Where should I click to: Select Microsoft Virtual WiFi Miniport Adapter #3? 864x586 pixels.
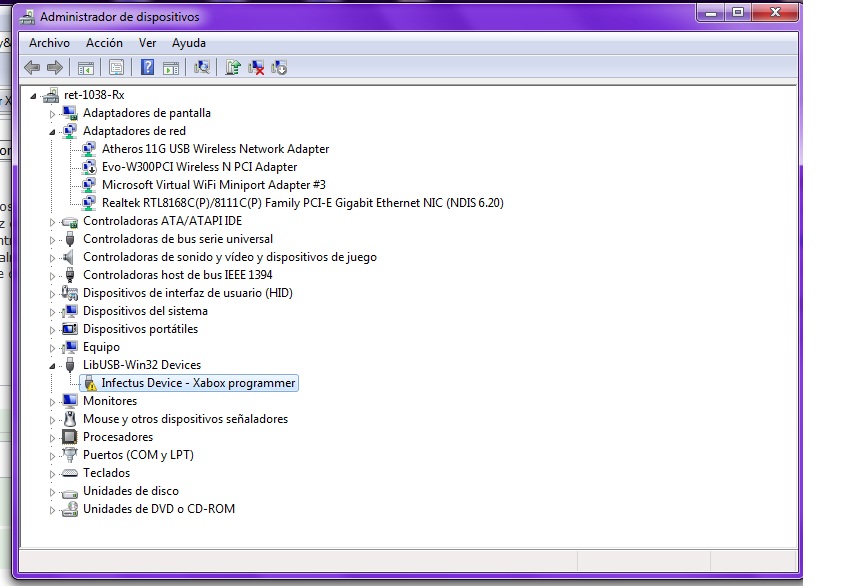pyautogui.click(x=214, y=185)
